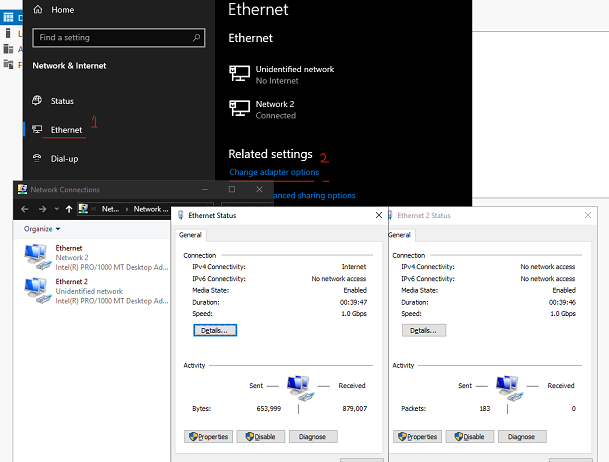Screen dimensions: 609x462
Task: Click the Network 2 monitor icon
Action: [239, 108]
